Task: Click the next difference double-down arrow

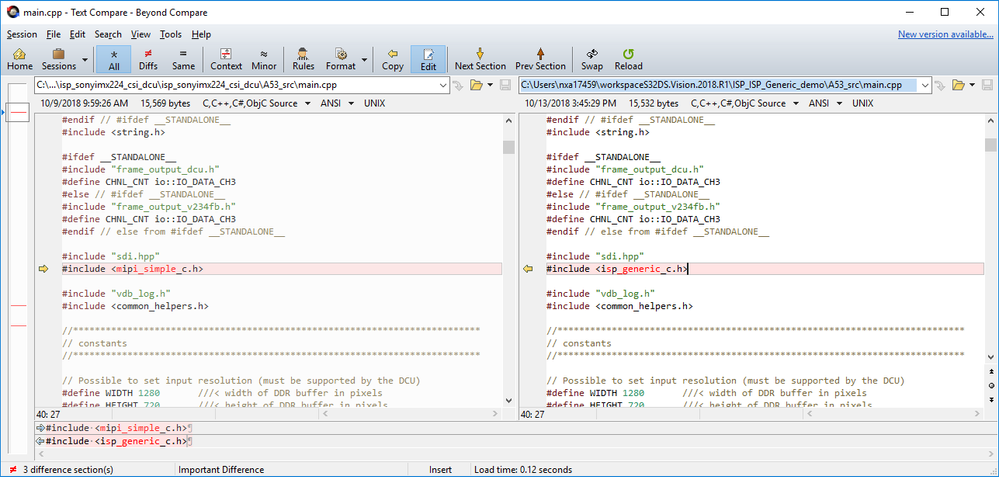Action: click(x=991, y=399)
